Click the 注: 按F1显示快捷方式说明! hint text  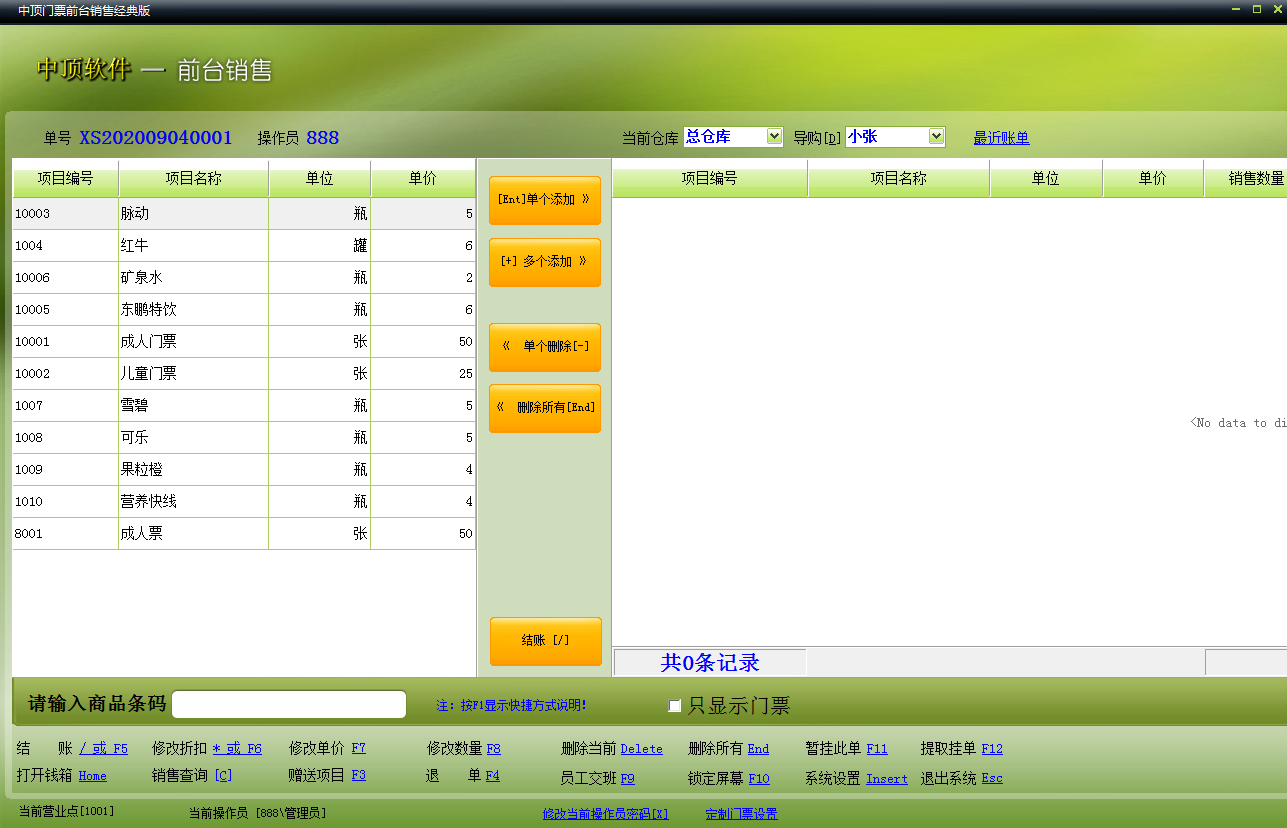[511, 706]
